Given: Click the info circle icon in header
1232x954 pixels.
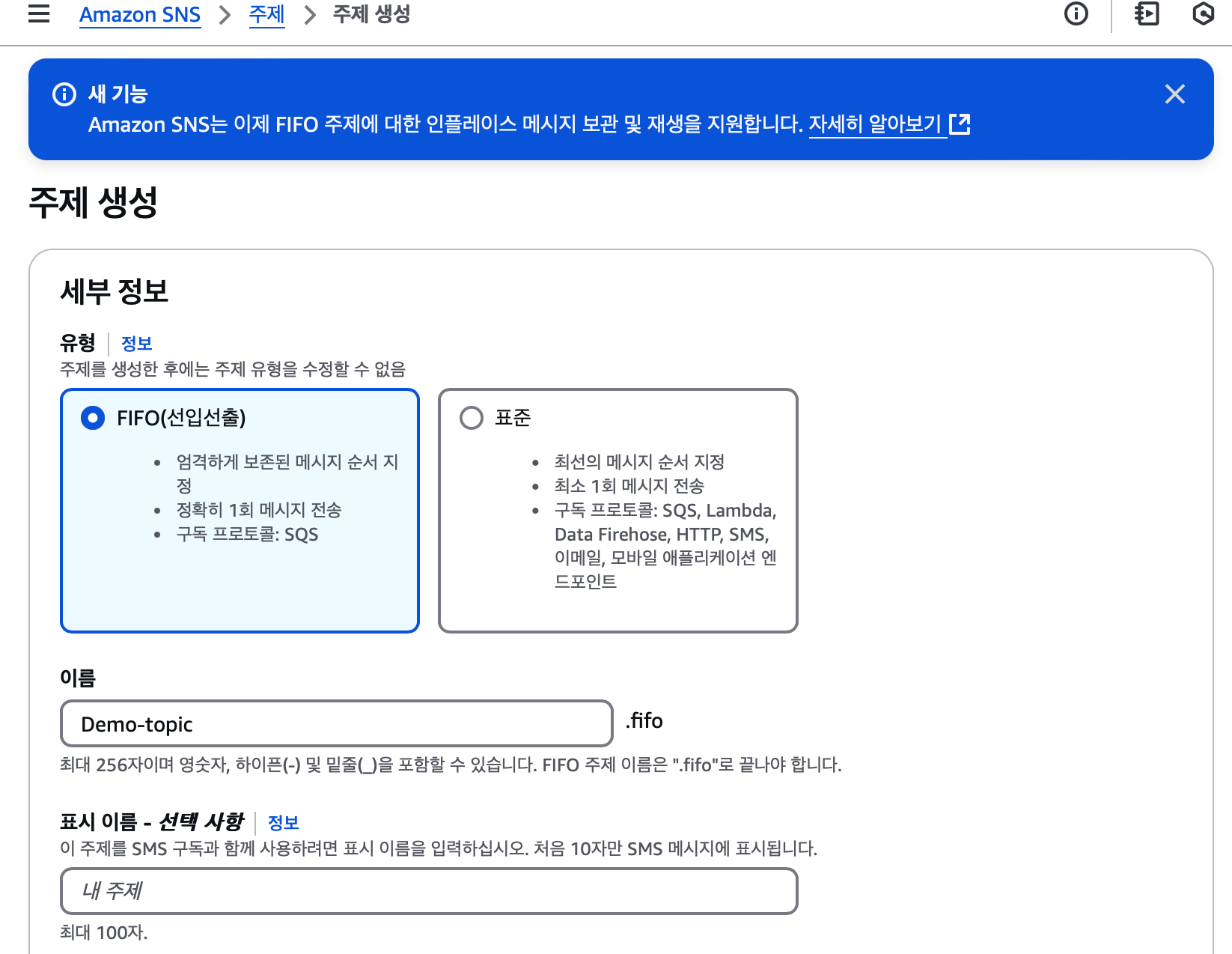Looking at the screenshot, I should click(1076, 13).
